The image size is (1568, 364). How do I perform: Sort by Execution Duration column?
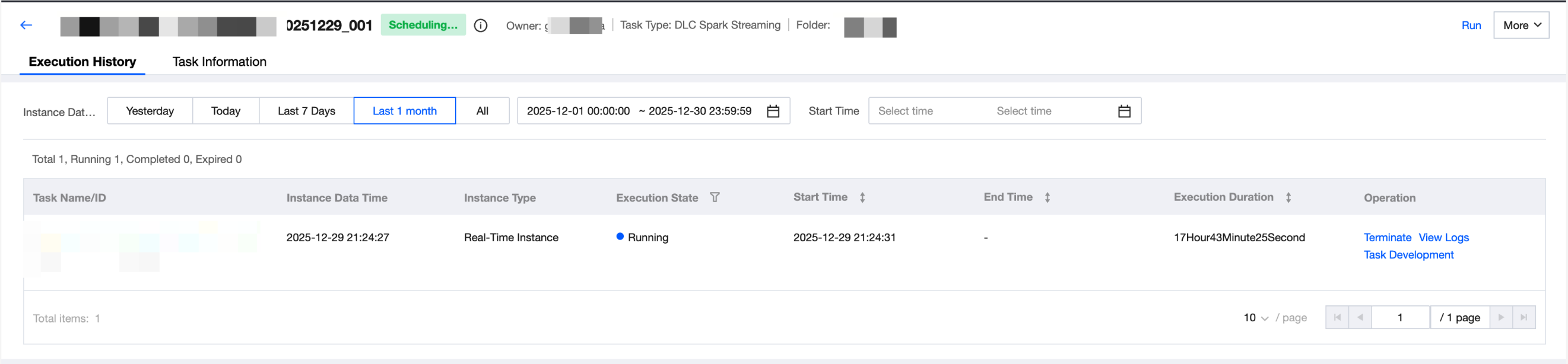coord(1288,197)
